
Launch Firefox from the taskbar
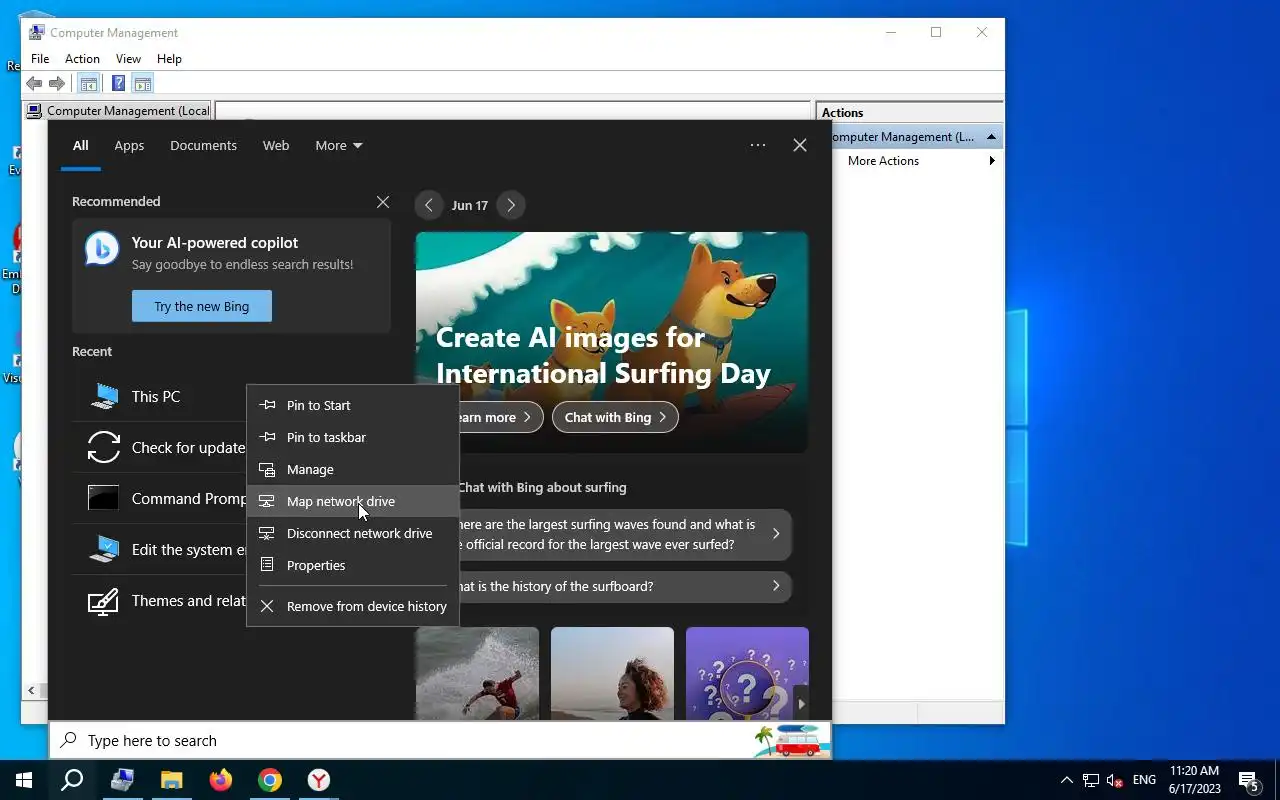(220, 780)
